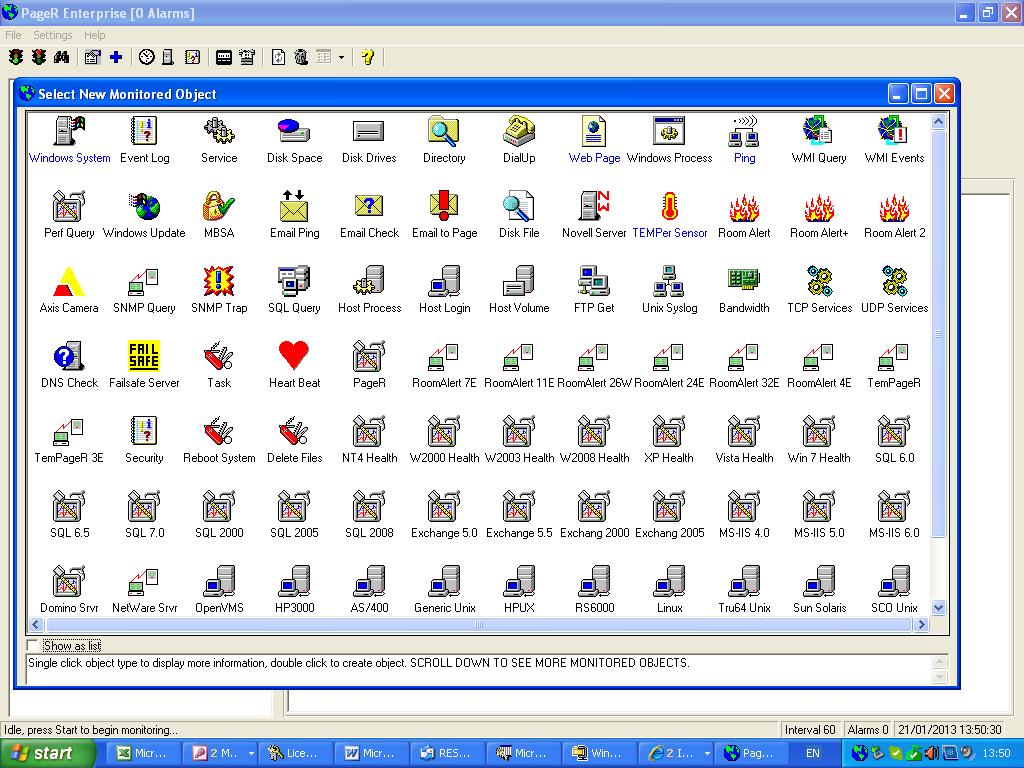The image size is (1024, 768).
Task: Click the object list scroll-up arrow
Action: pos(938,121)
